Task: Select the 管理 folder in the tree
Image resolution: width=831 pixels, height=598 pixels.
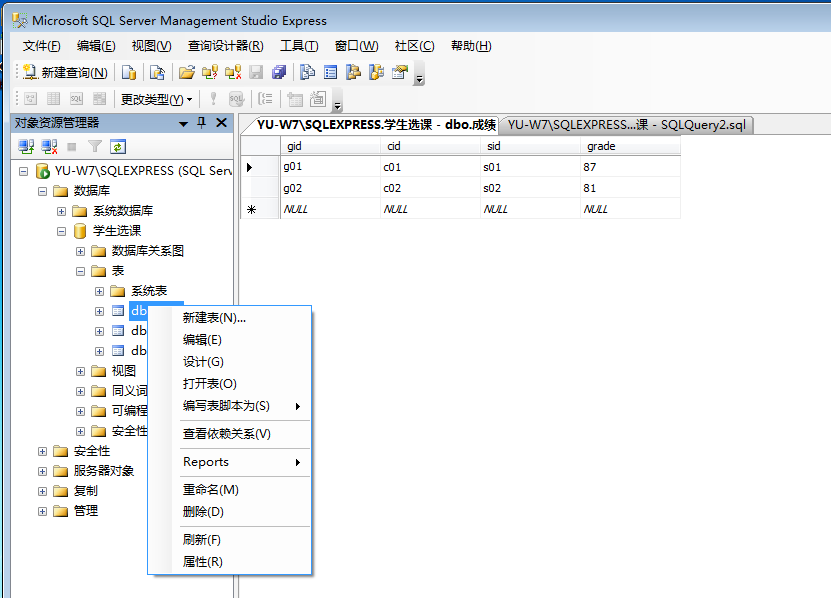Action: [x=85, y=511]
